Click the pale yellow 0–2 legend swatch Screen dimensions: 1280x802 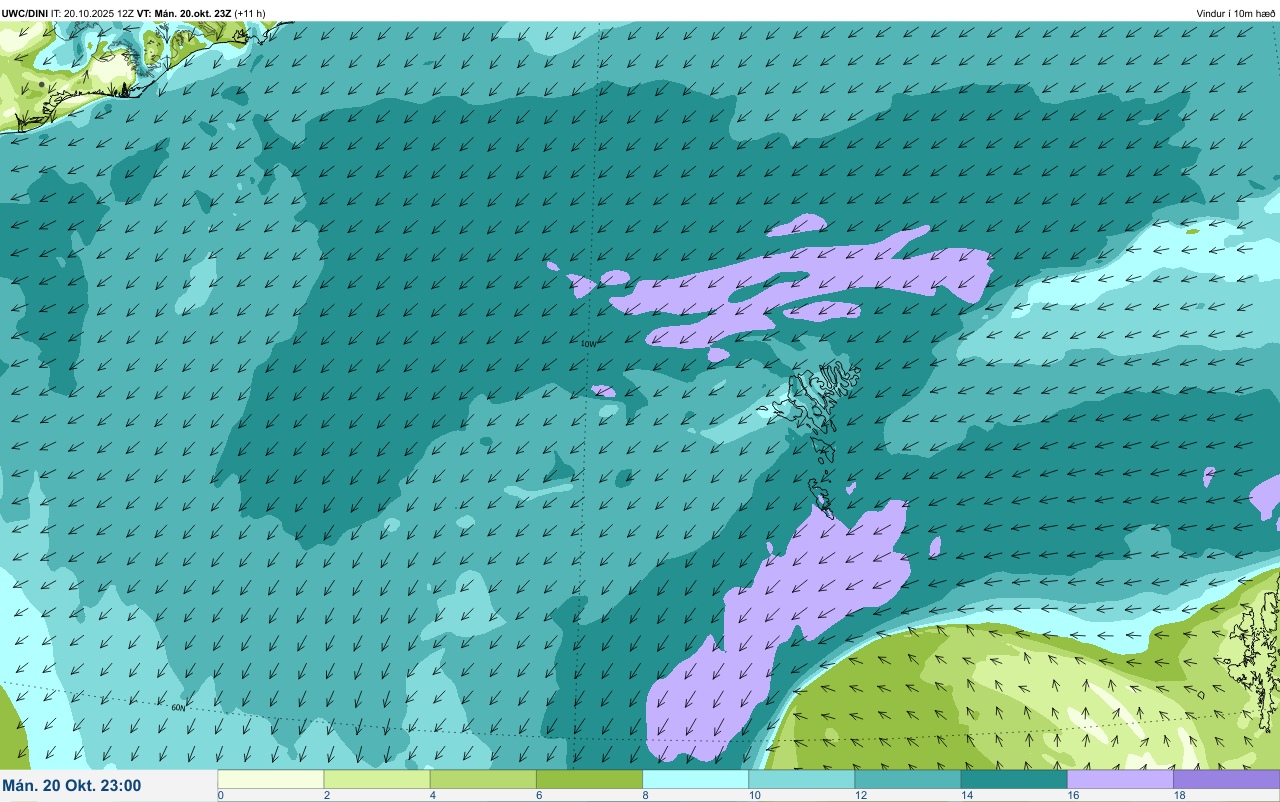pos(271,779)
